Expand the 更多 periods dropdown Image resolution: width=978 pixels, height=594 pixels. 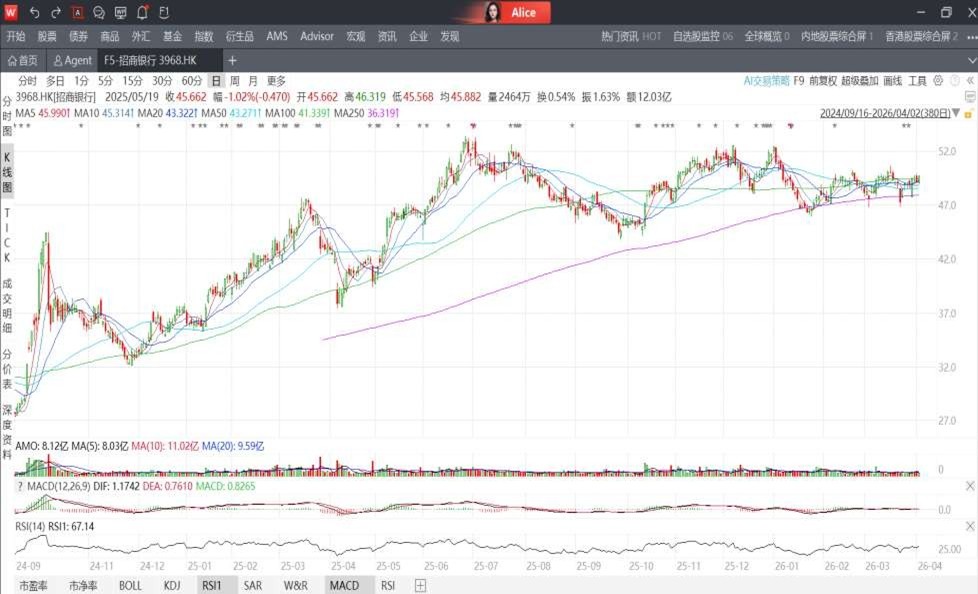click(276, 80)
